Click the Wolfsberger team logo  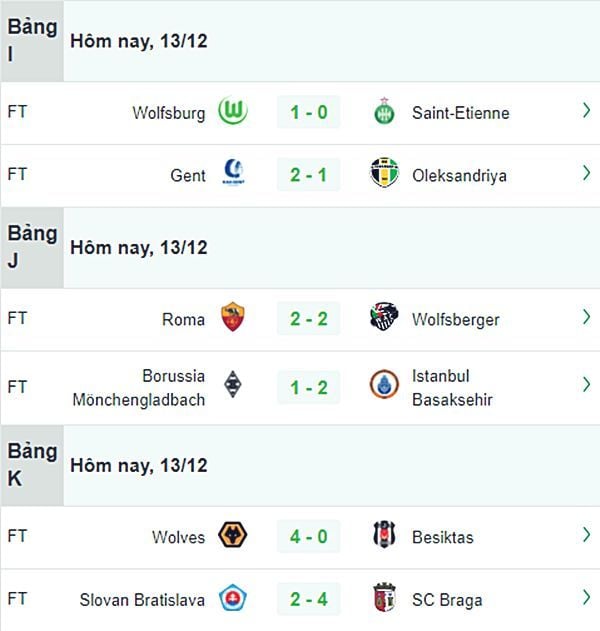384,316
